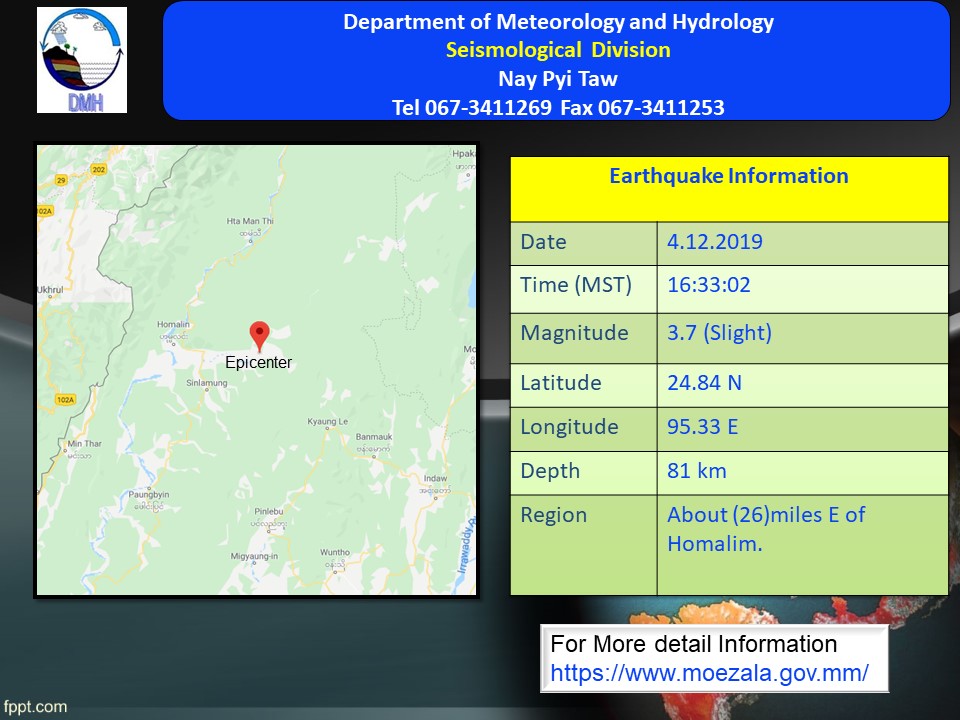Select the Latitude value 24.84 N
Screen dimensions: 960x720
point(704,383)
